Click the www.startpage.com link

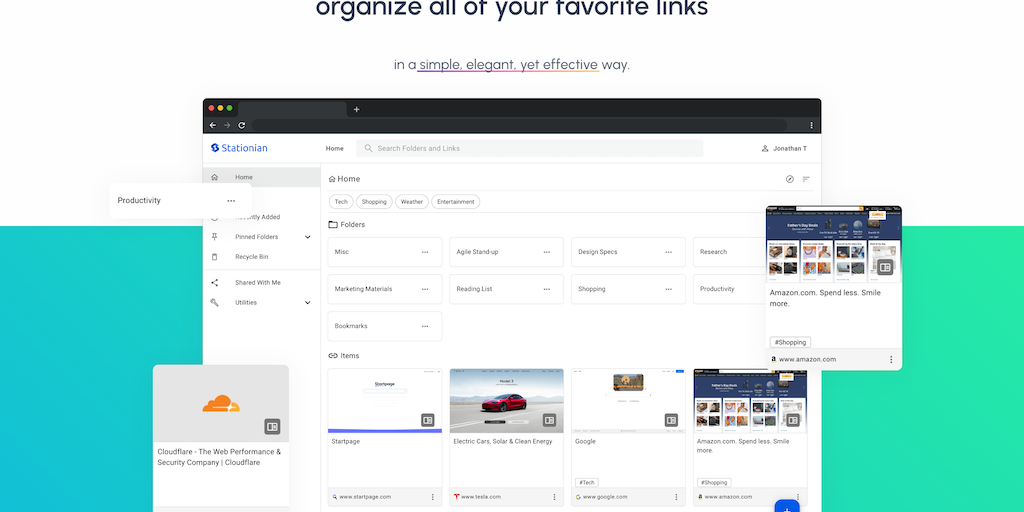[365, 497]
